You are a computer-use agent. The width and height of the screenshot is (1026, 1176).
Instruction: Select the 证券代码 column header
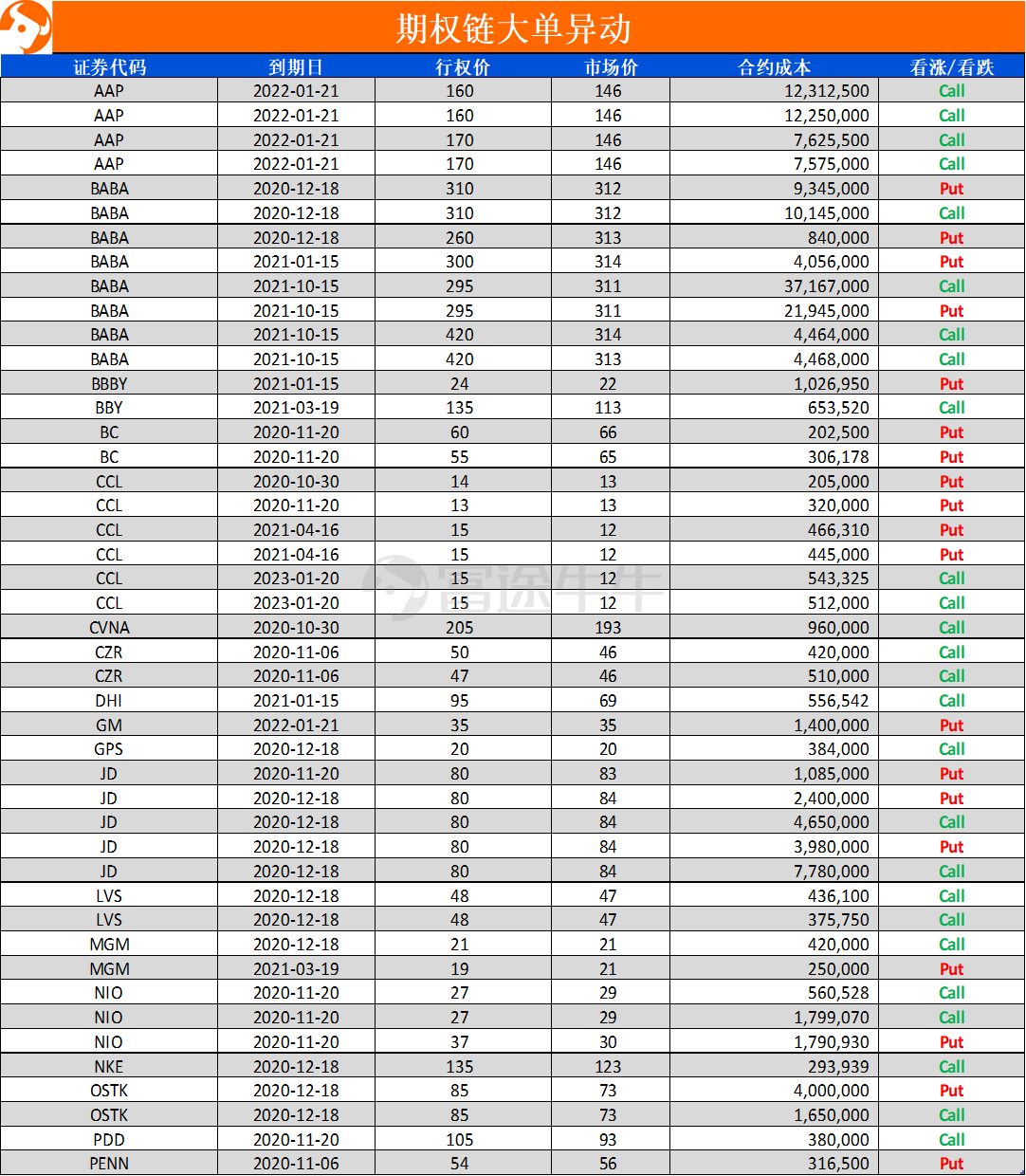[x=110, y=67]
